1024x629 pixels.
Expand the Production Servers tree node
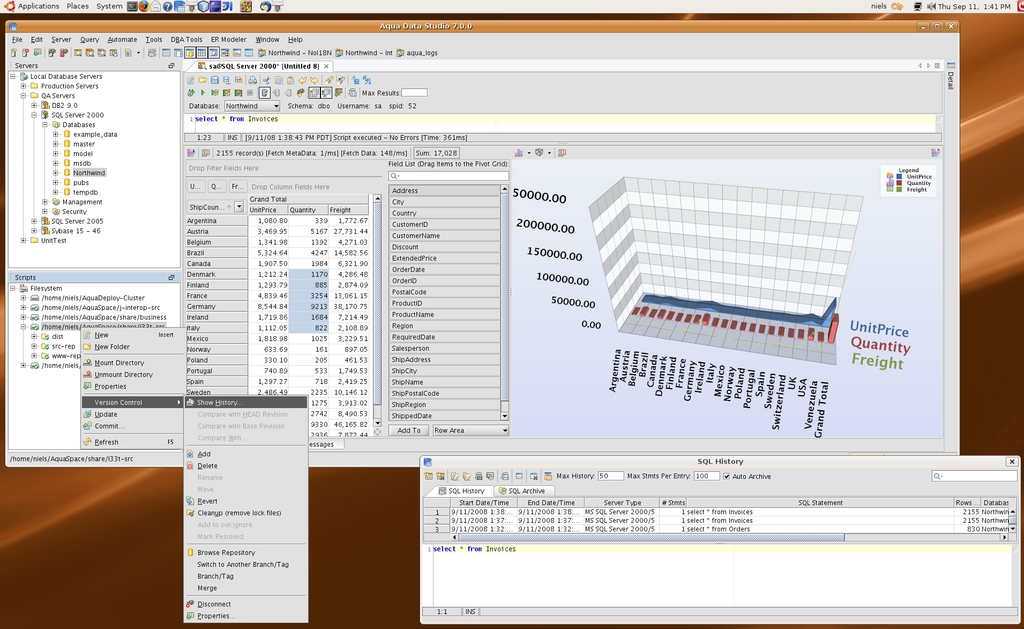[x=22, y=86]
